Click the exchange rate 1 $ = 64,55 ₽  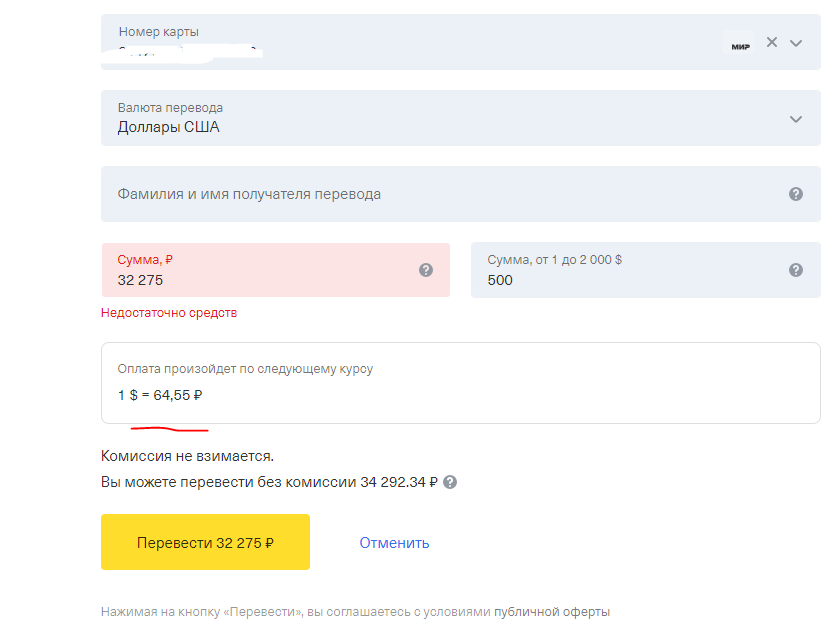click(160, 395)
